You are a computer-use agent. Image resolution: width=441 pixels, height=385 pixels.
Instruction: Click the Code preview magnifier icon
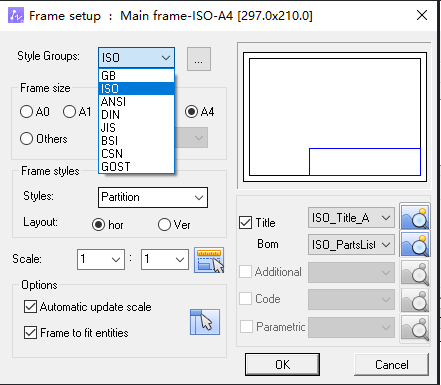(415, 300)
